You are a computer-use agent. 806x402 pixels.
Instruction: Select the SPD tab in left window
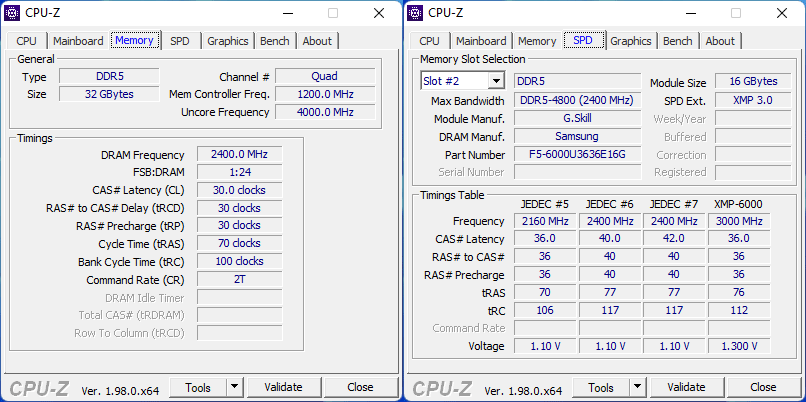[180, 41]
